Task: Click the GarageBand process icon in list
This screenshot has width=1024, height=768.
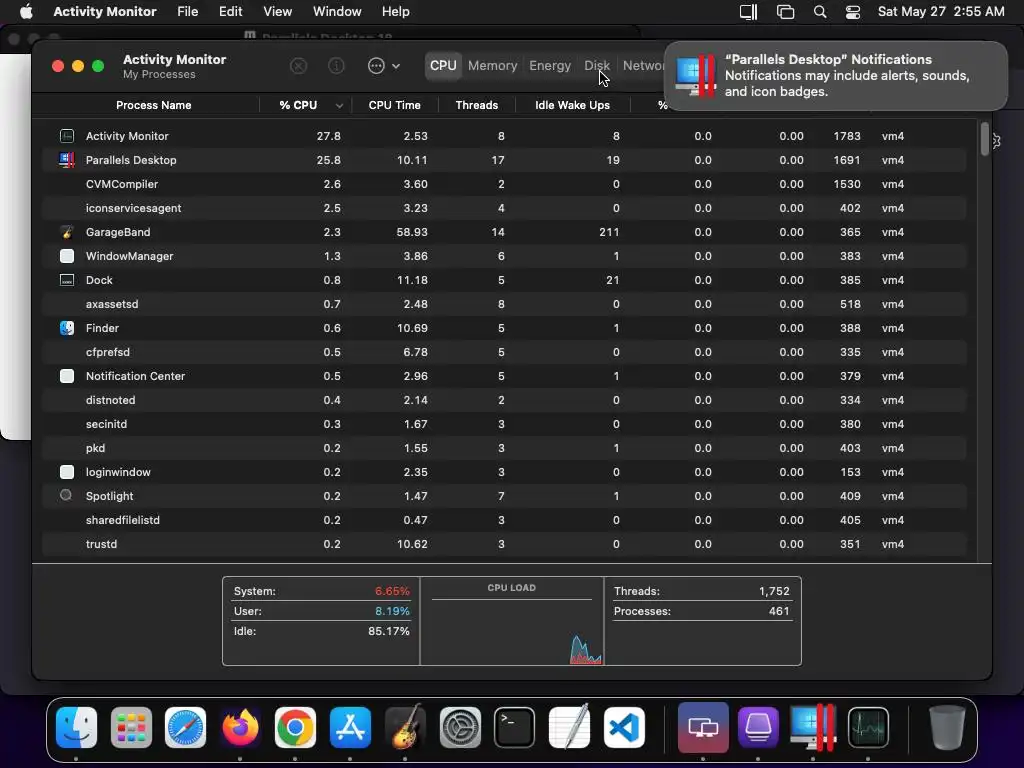Action: coord(67,232)
